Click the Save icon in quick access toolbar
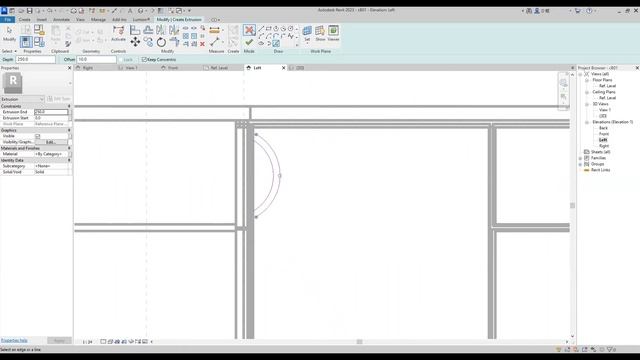The width and height of the screenshot is (640, 360). [29, 11]
